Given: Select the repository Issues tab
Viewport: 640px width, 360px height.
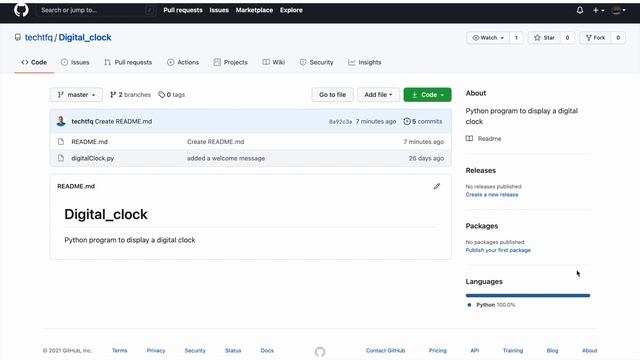Looking at the screenshot, I should [x=75, y=62].
